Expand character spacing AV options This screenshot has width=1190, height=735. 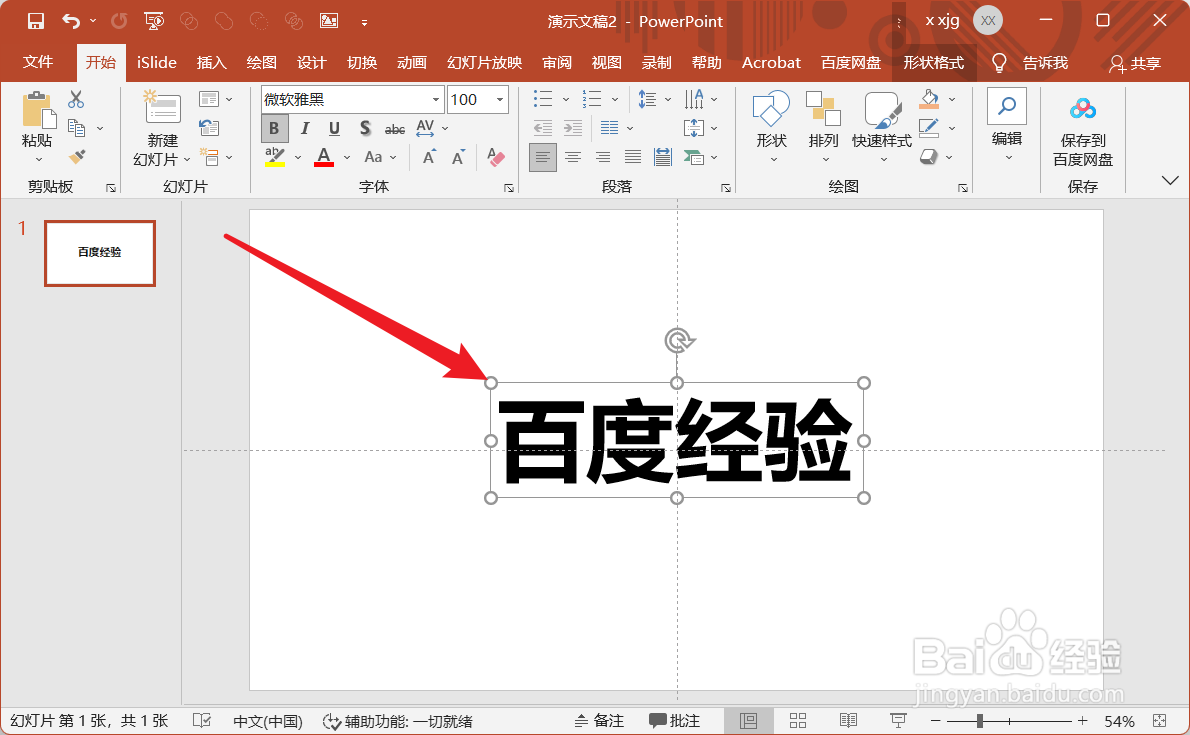445,128
